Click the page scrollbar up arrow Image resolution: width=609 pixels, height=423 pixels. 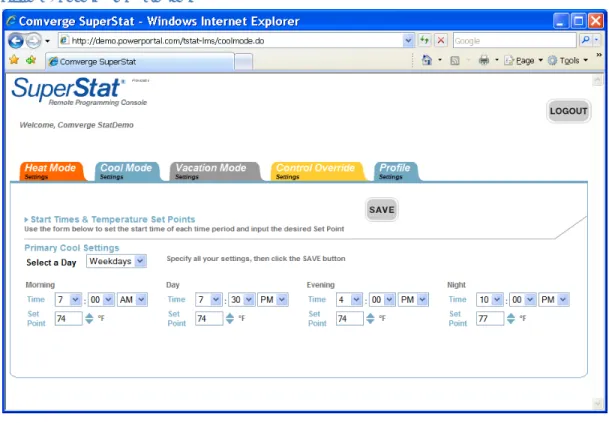click(x=597, y=80)
